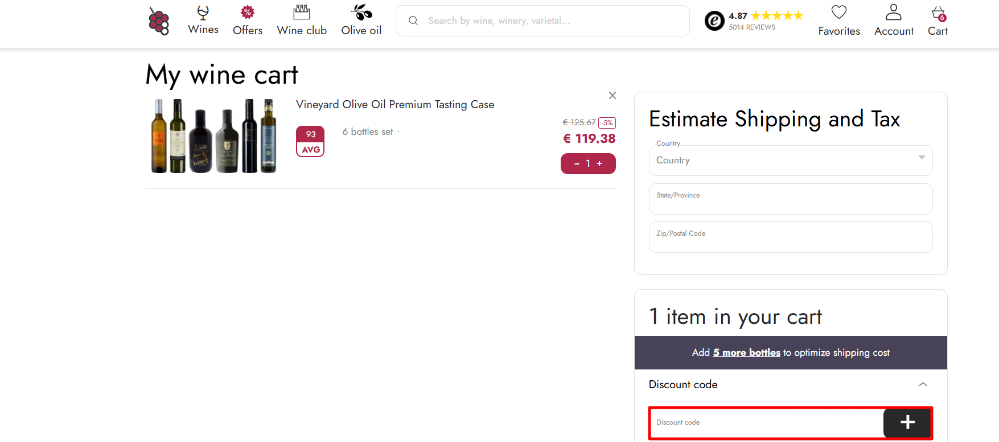Click the Discount code input field
Screen dimensions: 999x442
pos(766,423)
